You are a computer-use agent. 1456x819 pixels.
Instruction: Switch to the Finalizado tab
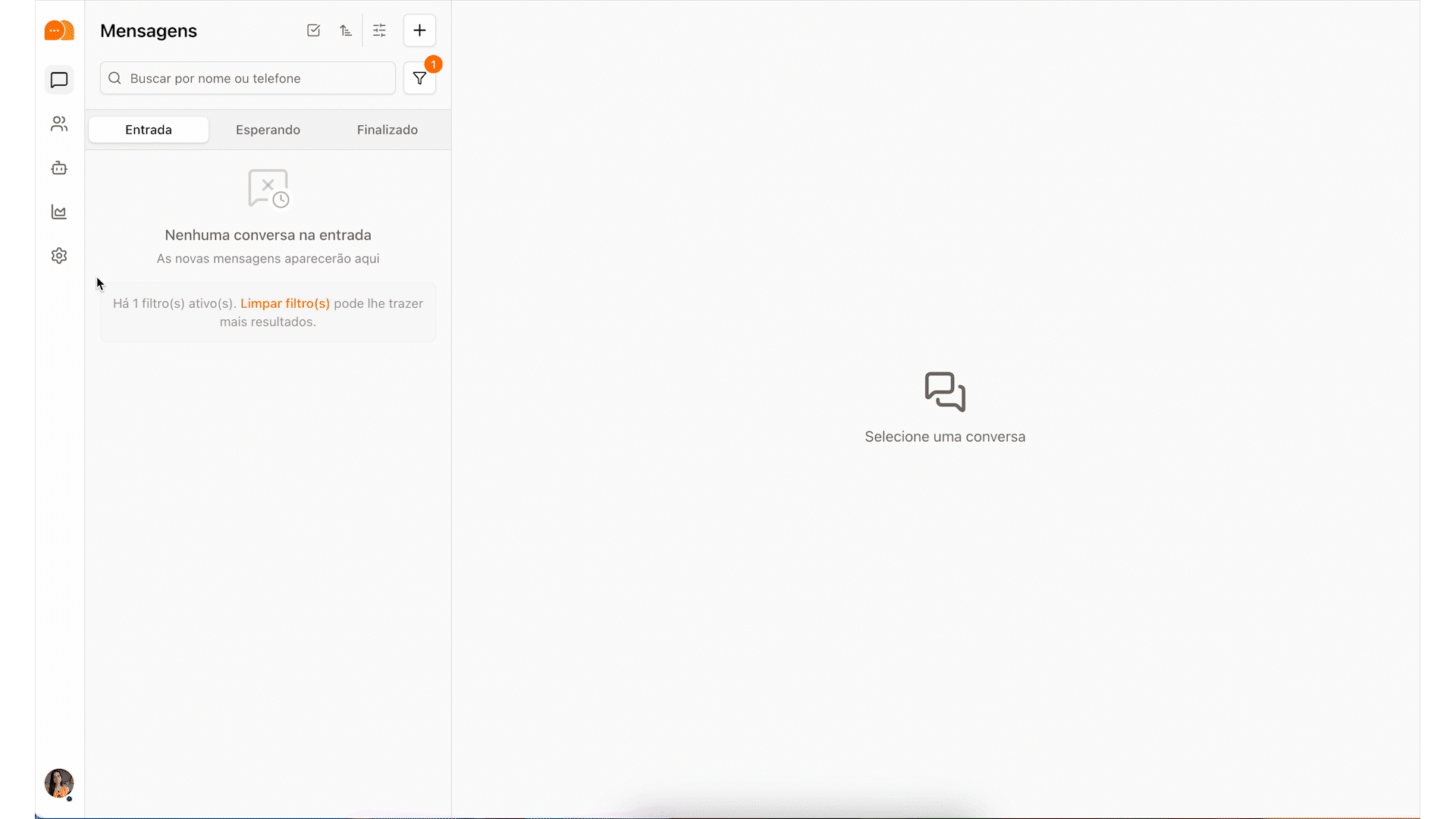pos(388,130)
